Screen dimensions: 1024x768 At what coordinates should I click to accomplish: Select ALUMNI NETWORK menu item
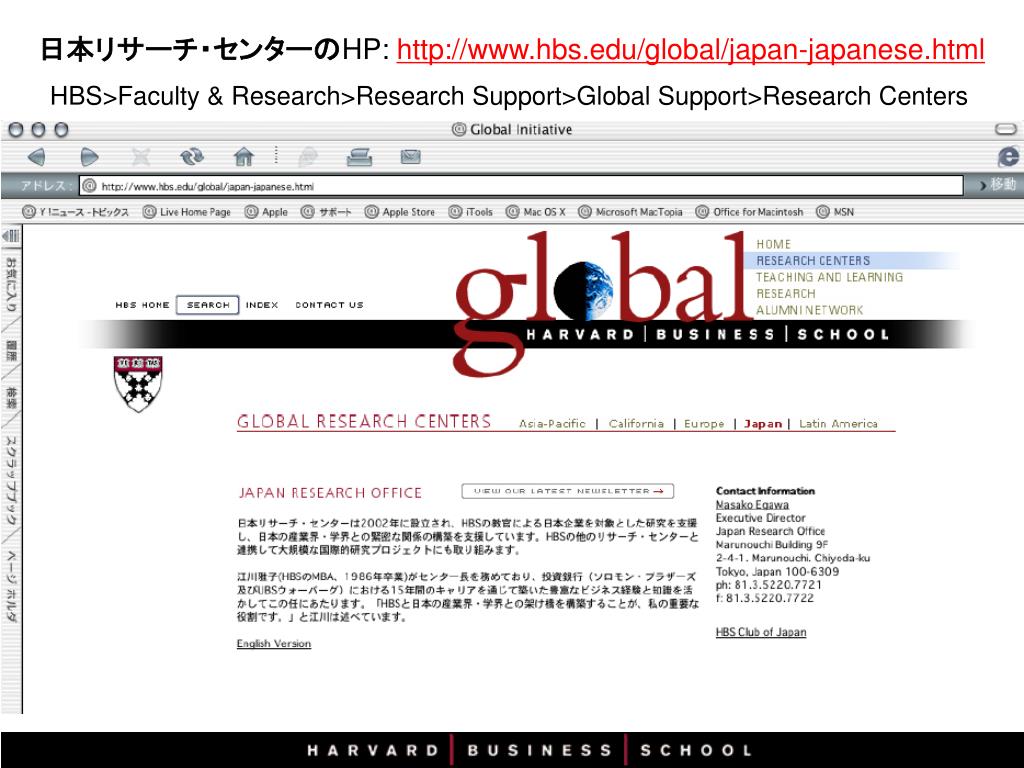[809, 310]
